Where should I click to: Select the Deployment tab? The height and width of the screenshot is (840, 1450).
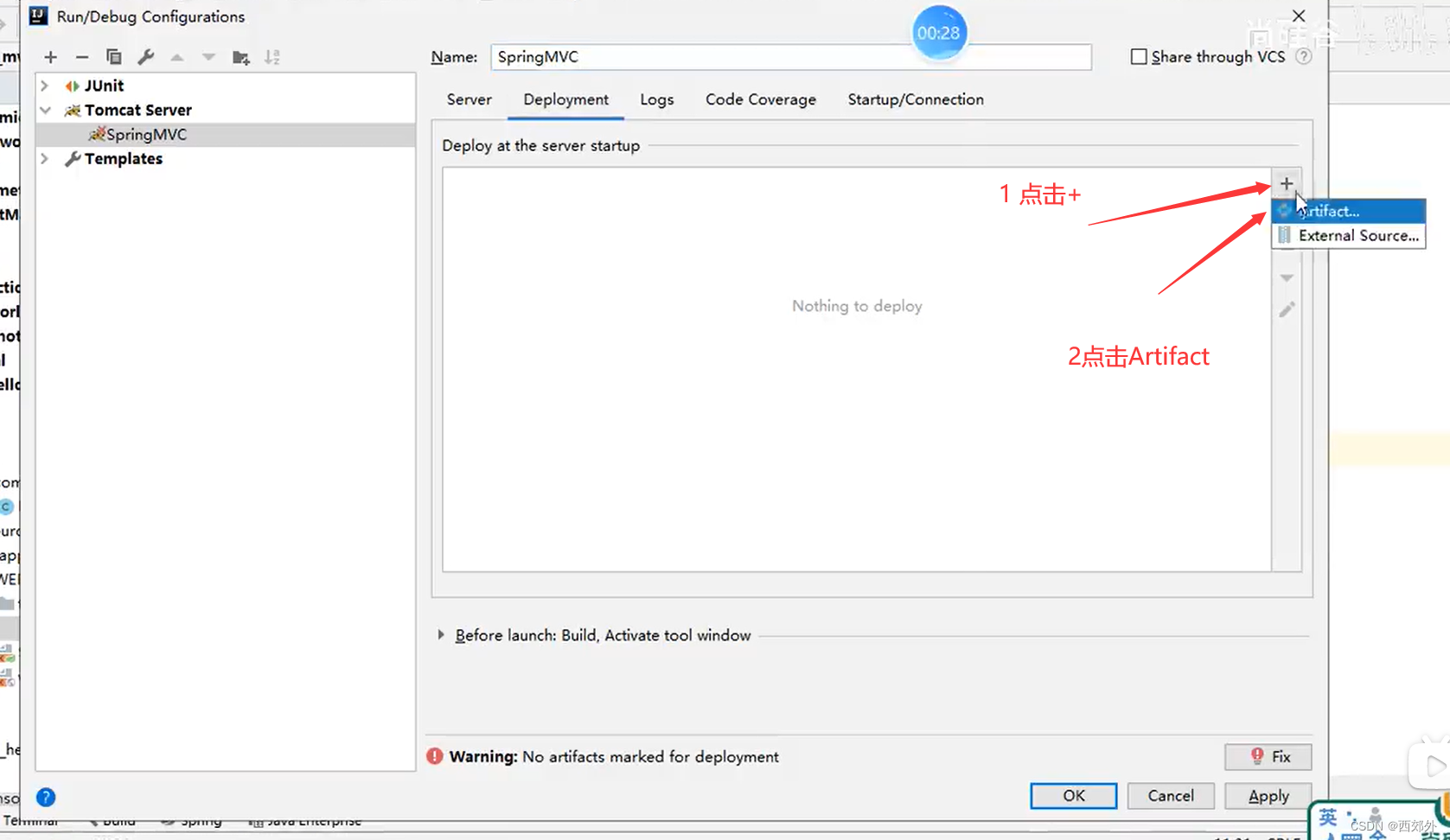(566, 99)
